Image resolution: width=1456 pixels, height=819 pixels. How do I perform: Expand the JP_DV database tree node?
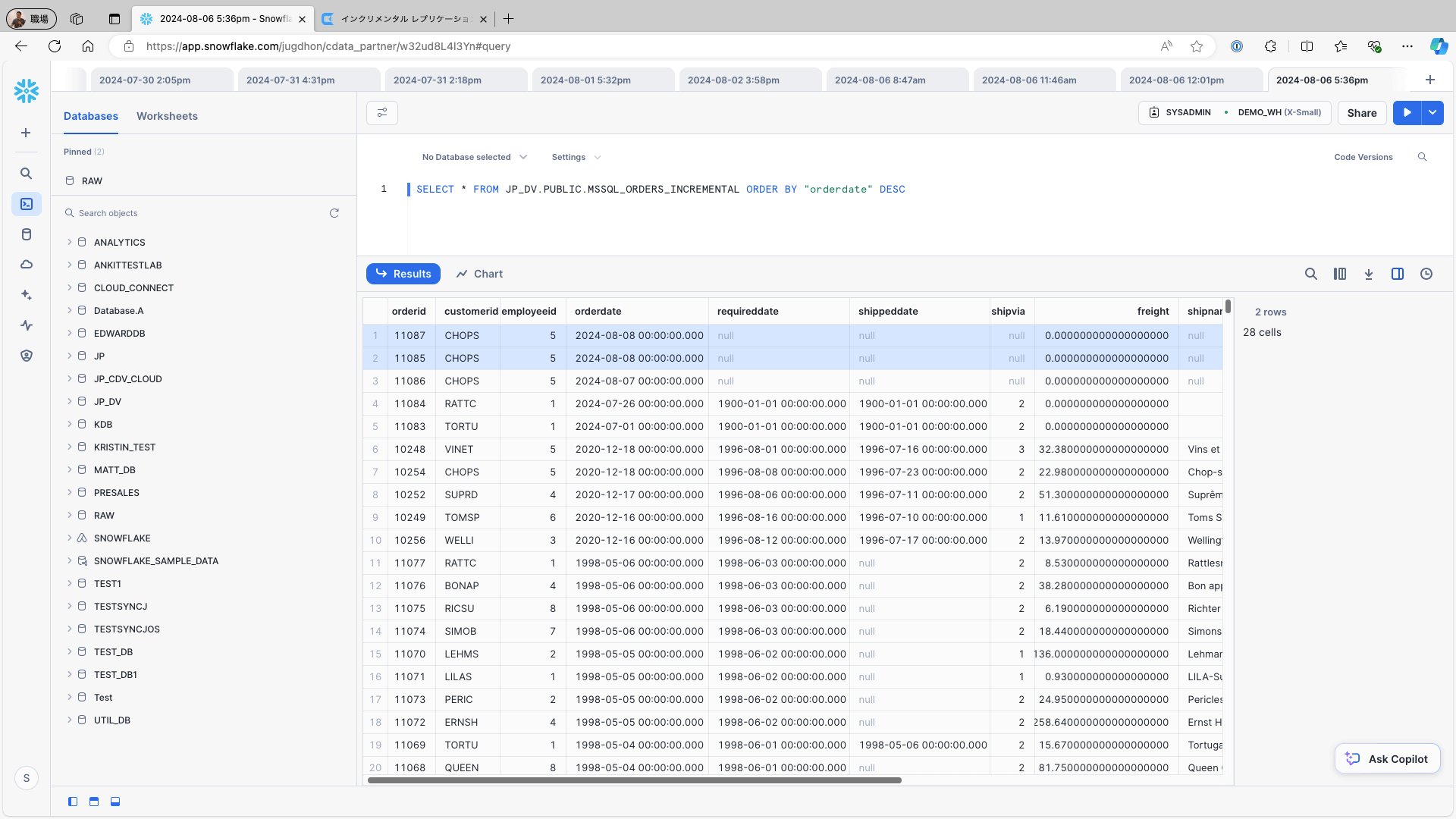(69, 401)
